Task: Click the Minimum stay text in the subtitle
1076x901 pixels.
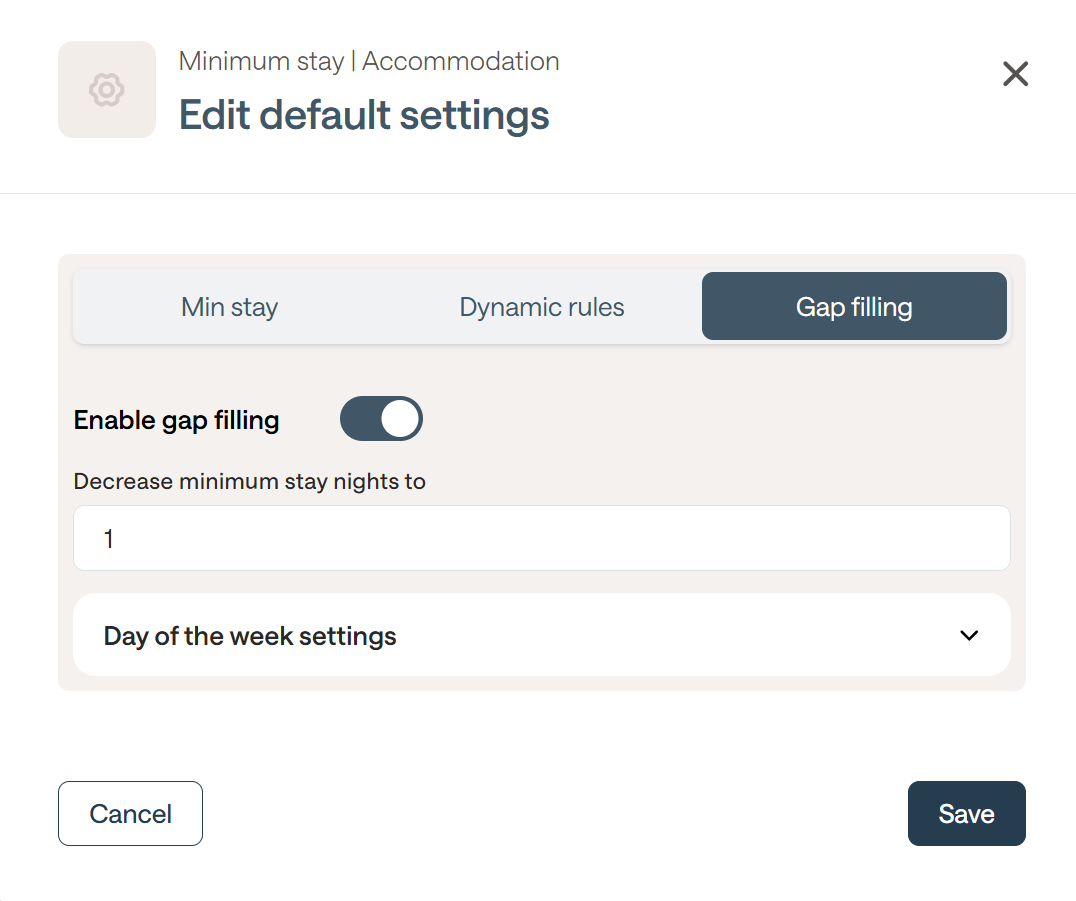Action: [261, 62]
